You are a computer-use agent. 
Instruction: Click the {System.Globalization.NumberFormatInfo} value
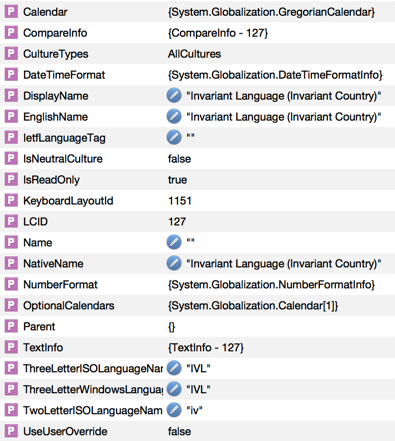click(x=271, y=285)
